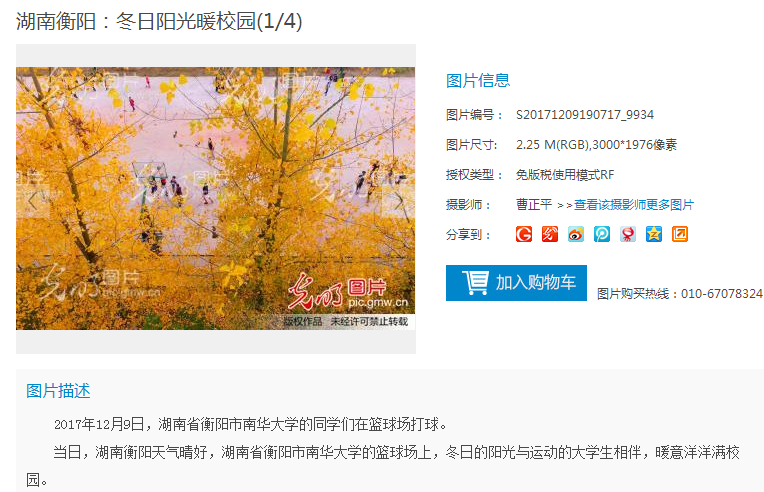Click the photographer name 曹正平

534,205
